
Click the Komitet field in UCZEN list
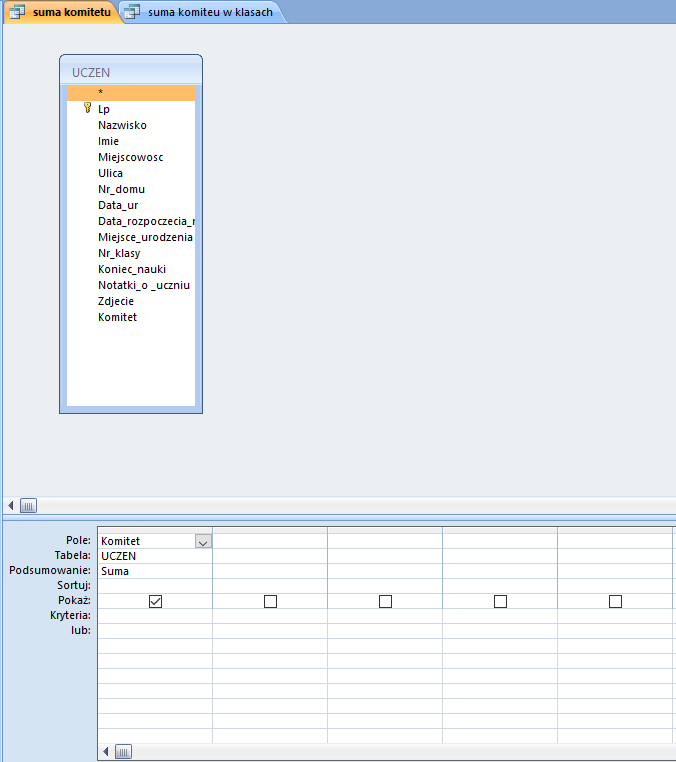click(x=117, y=317)
